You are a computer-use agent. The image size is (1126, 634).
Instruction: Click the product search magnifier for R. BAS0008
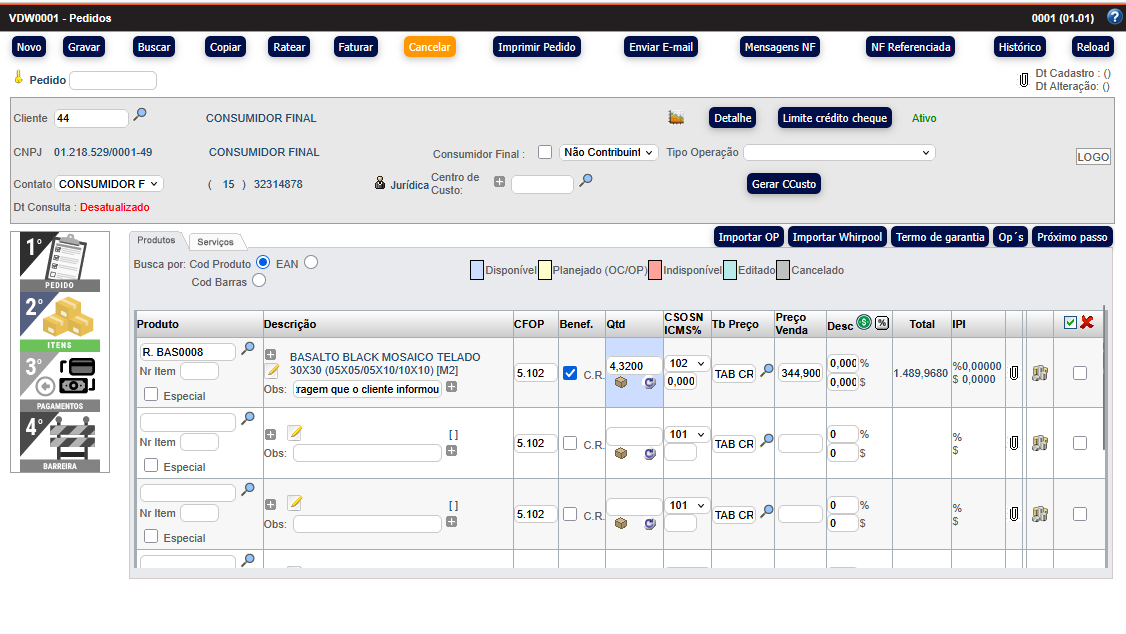click(x=248, y=349)
